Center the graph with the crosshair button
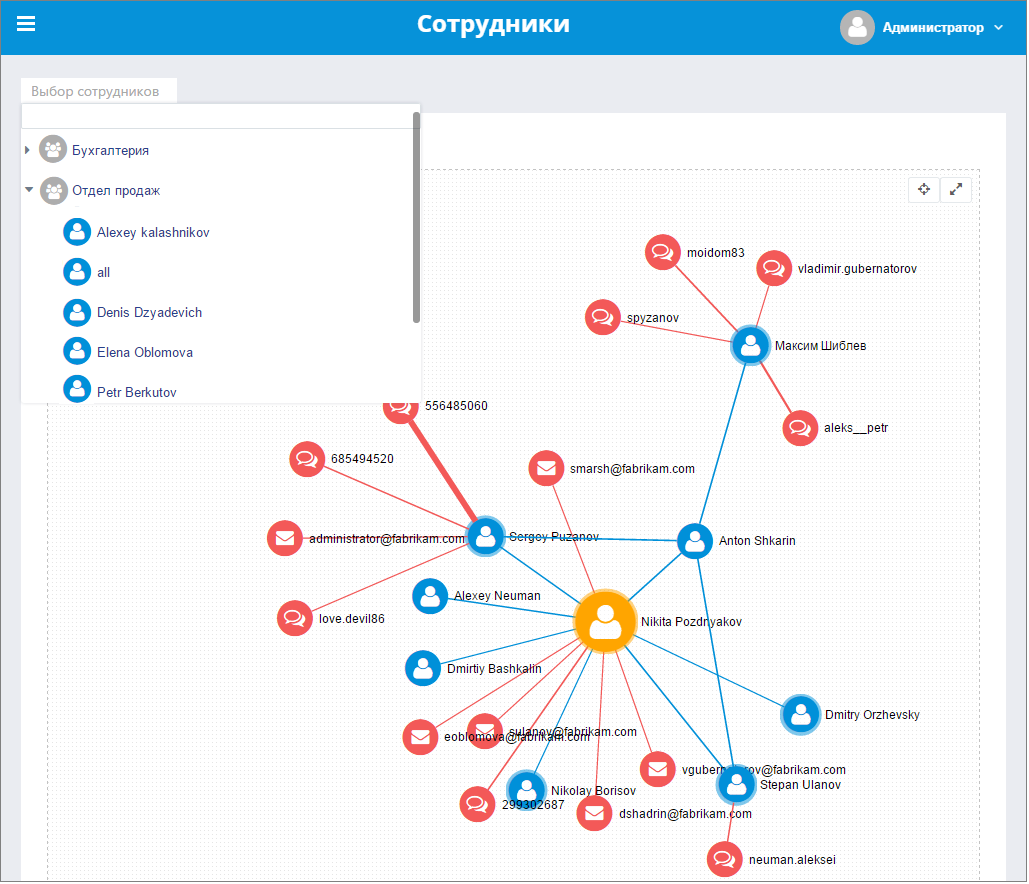Viewport: 1029px width, 884px height. [x=924, y=190]
